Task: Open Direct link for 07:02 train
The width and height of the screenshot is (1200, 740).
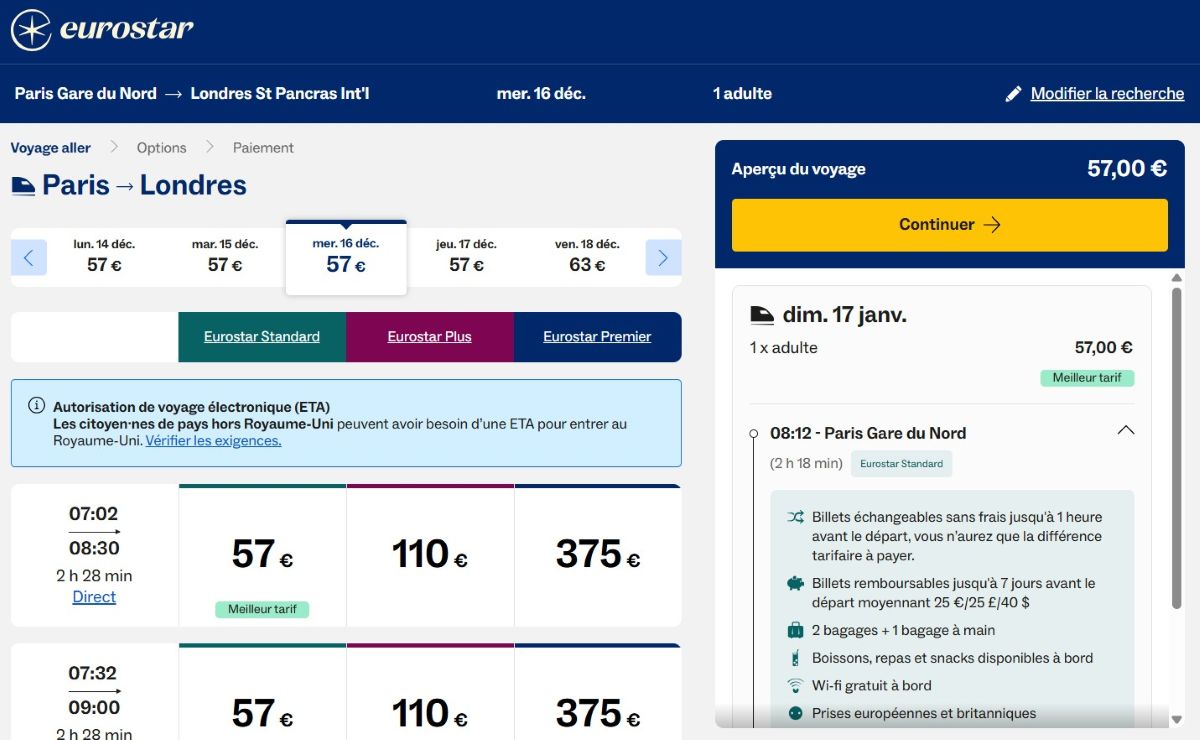Action: pos(94,597)
